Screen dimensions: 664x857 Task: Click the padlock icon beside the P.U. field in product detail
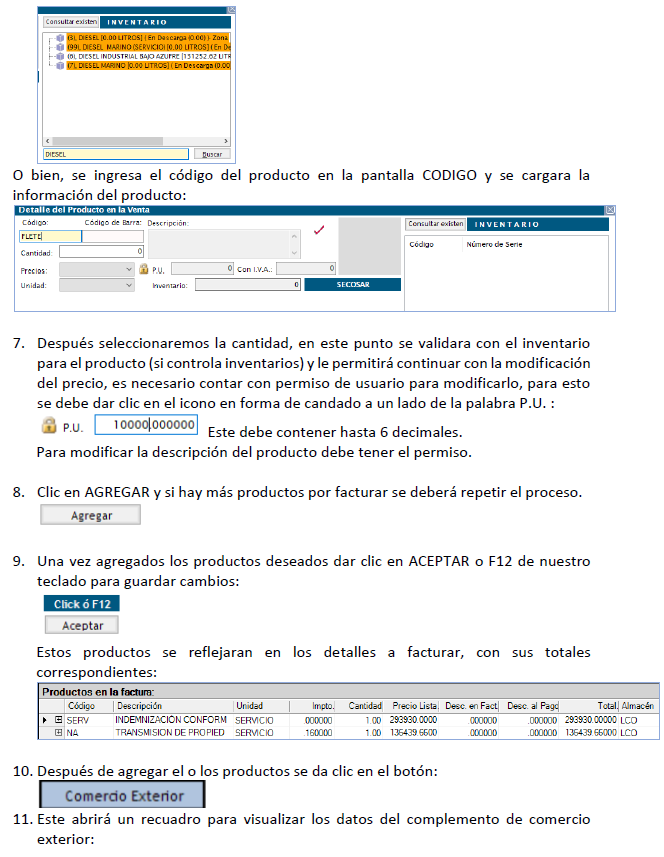(x=144, y=269)
